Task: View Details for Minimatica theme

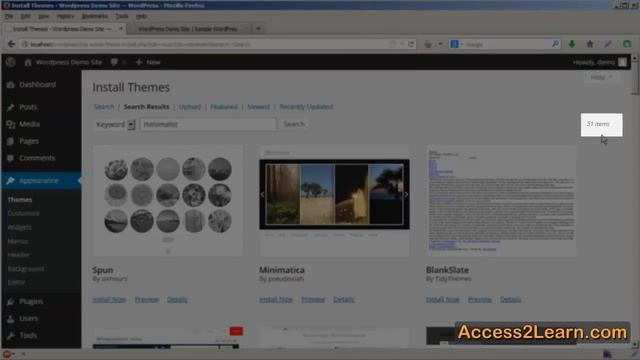Action: (x=344, y=300)
